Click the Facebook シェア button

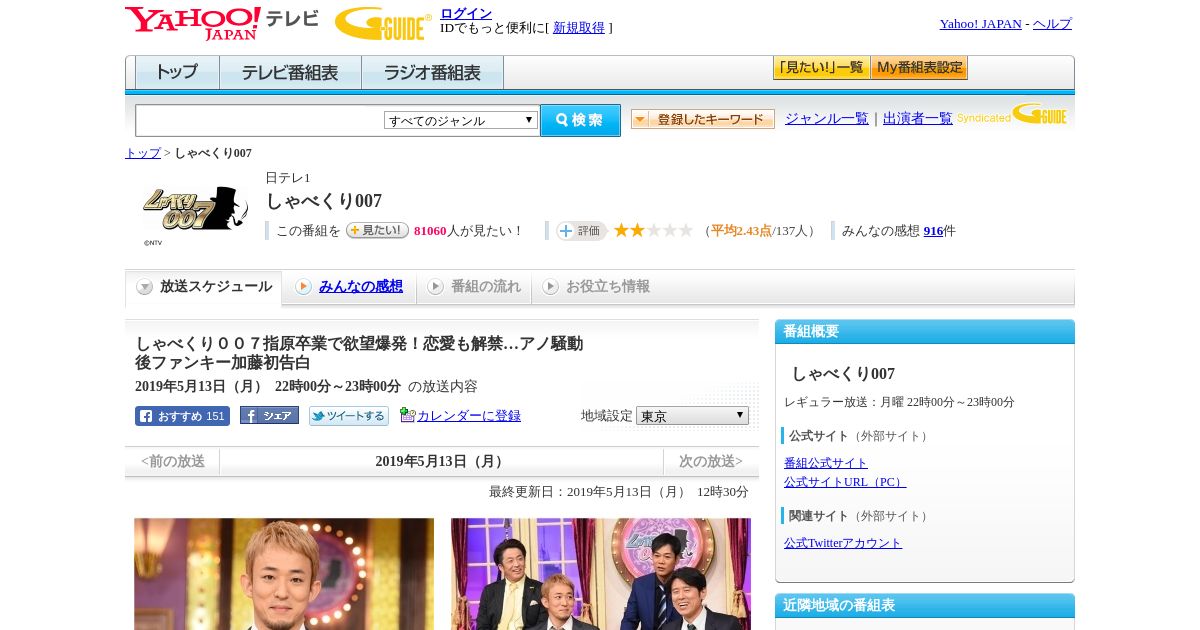(x=269, y=416)
